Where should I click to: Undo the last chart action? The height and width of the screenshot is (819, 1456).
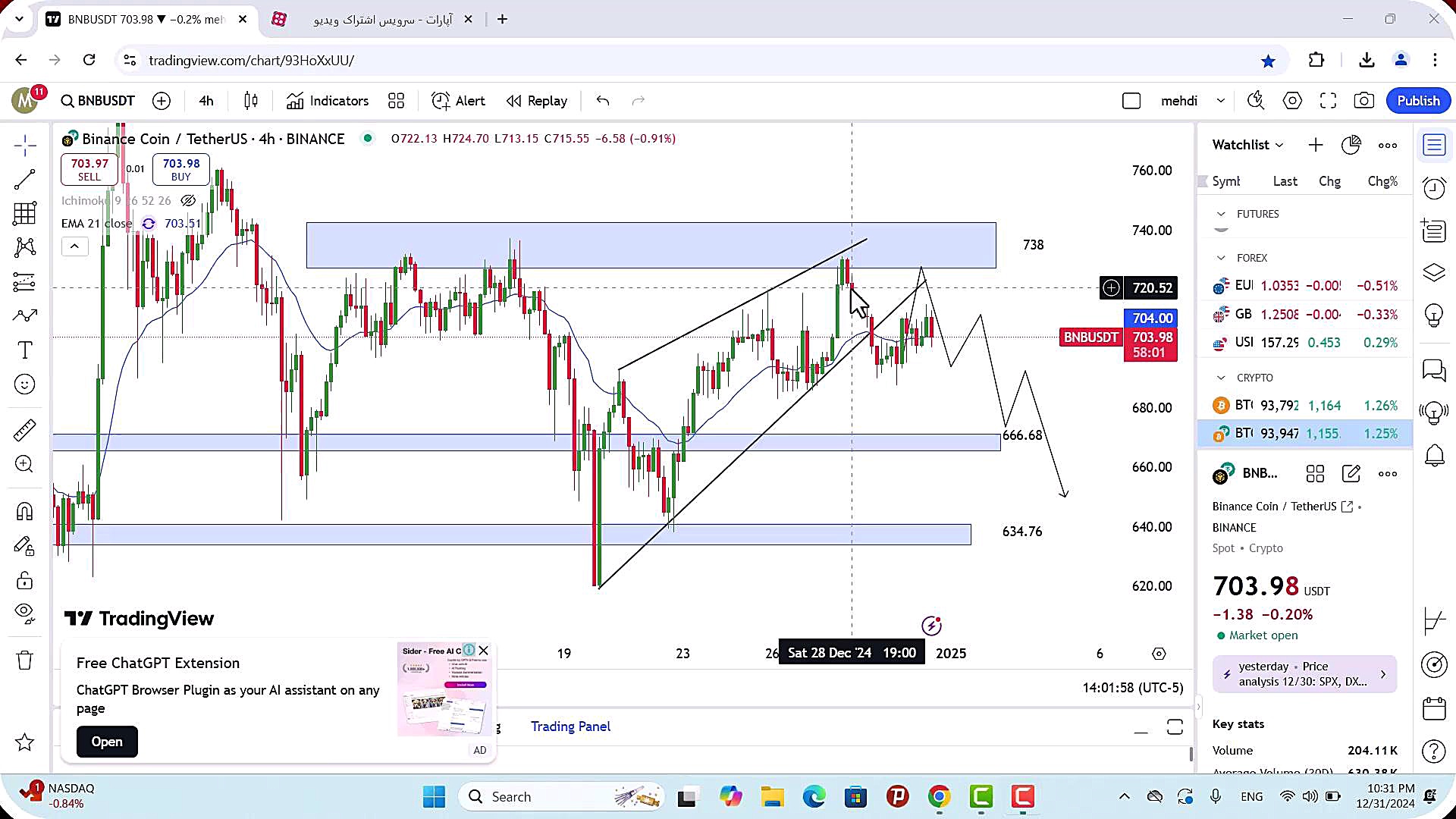[603, 101]
